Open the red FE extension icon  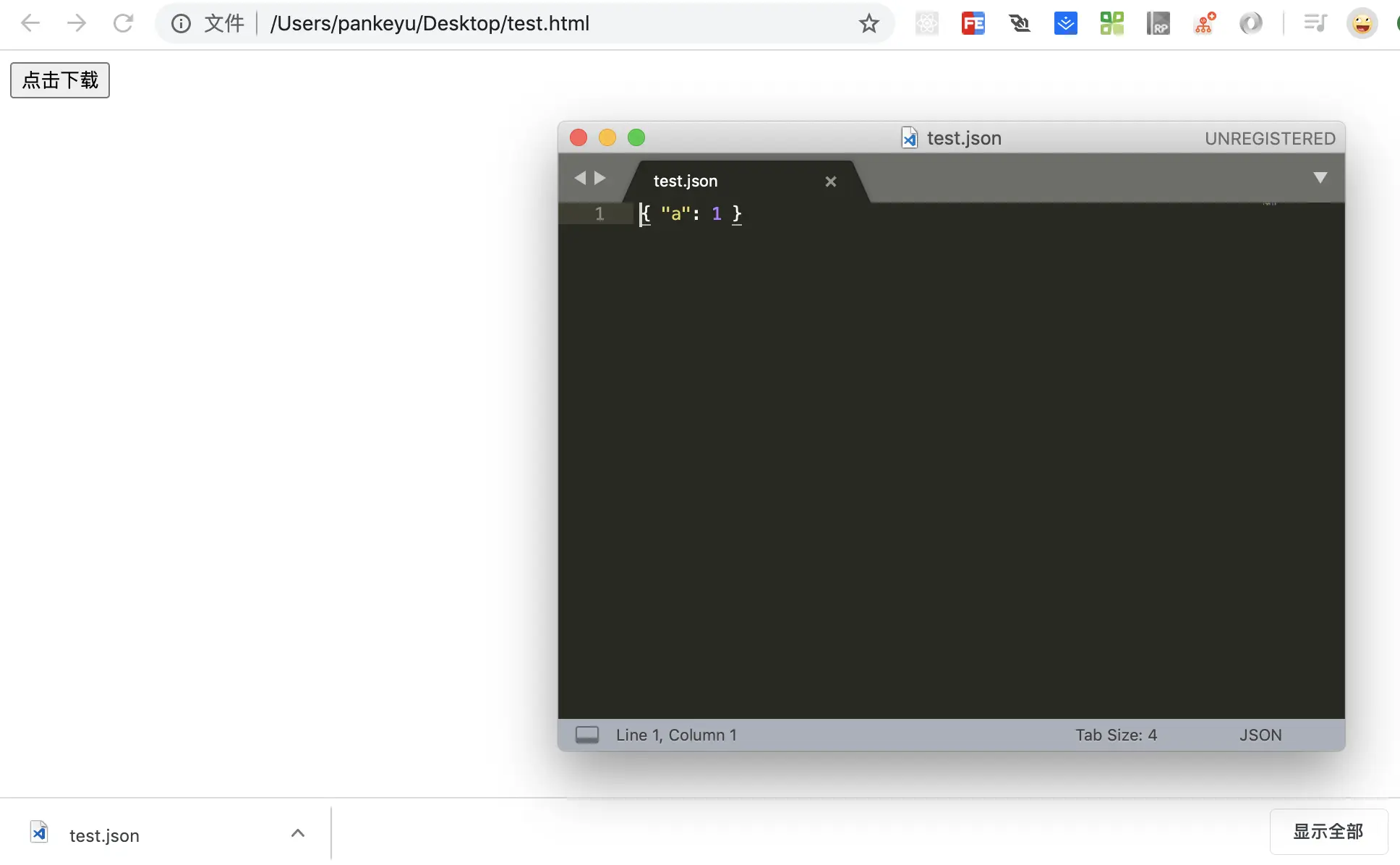(973, 24)
